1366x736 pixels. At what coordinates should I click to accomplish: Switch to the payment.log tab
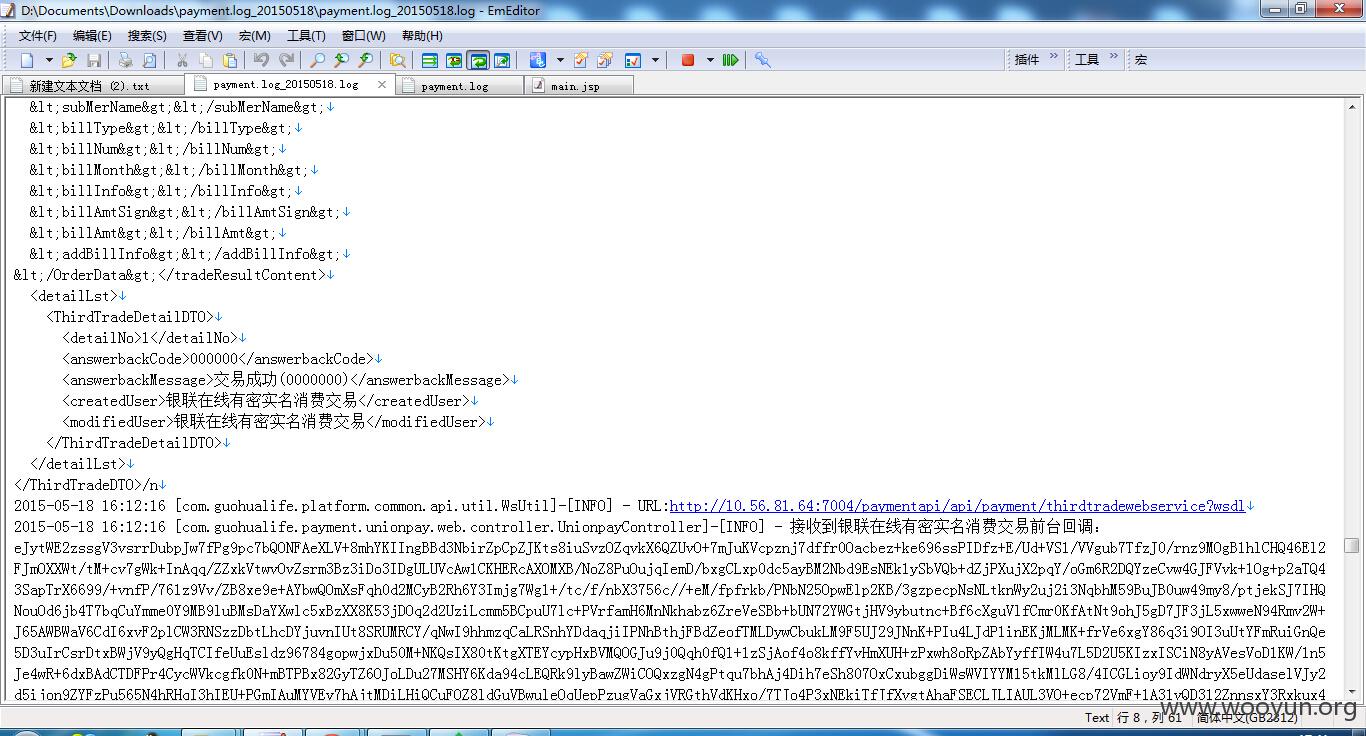coord(460,86)
